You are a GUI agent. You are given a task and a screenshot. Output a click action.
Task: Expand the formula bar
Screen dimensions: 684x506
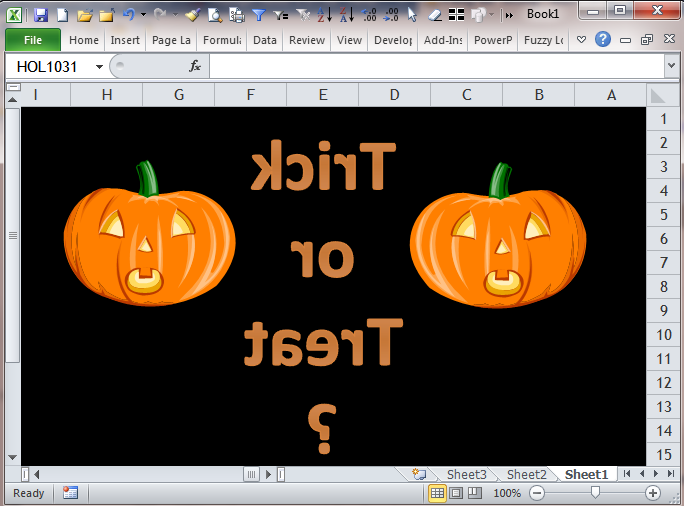pos(671,66)
